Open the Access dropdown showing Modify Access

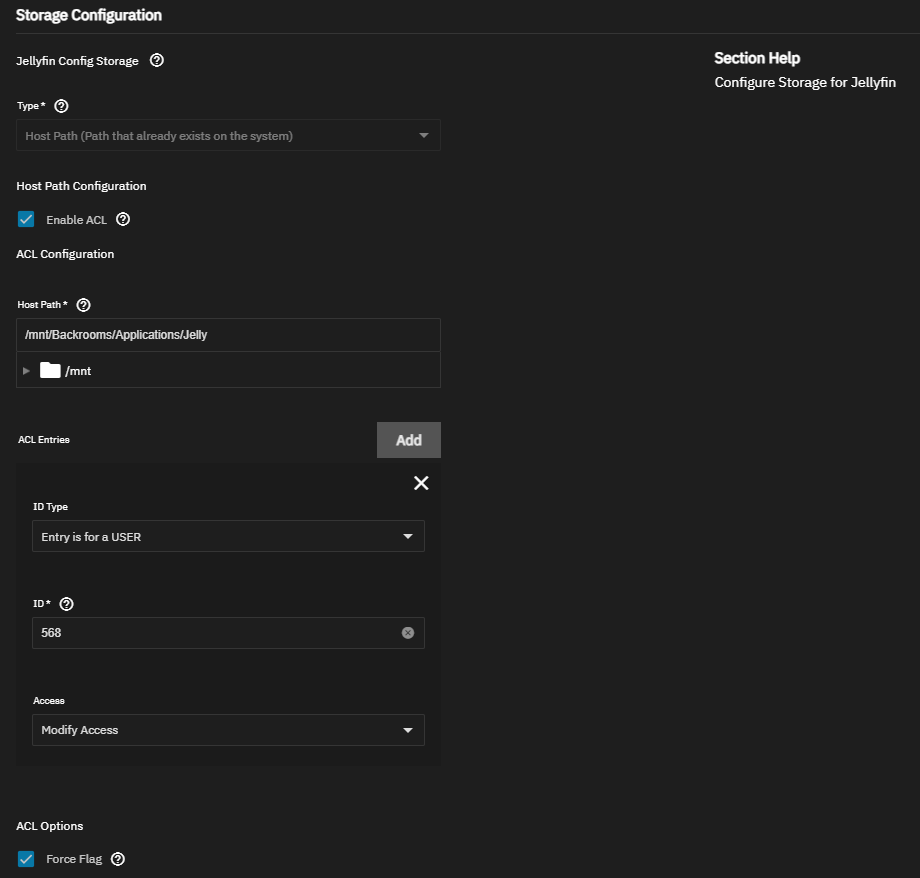[228, 731]
